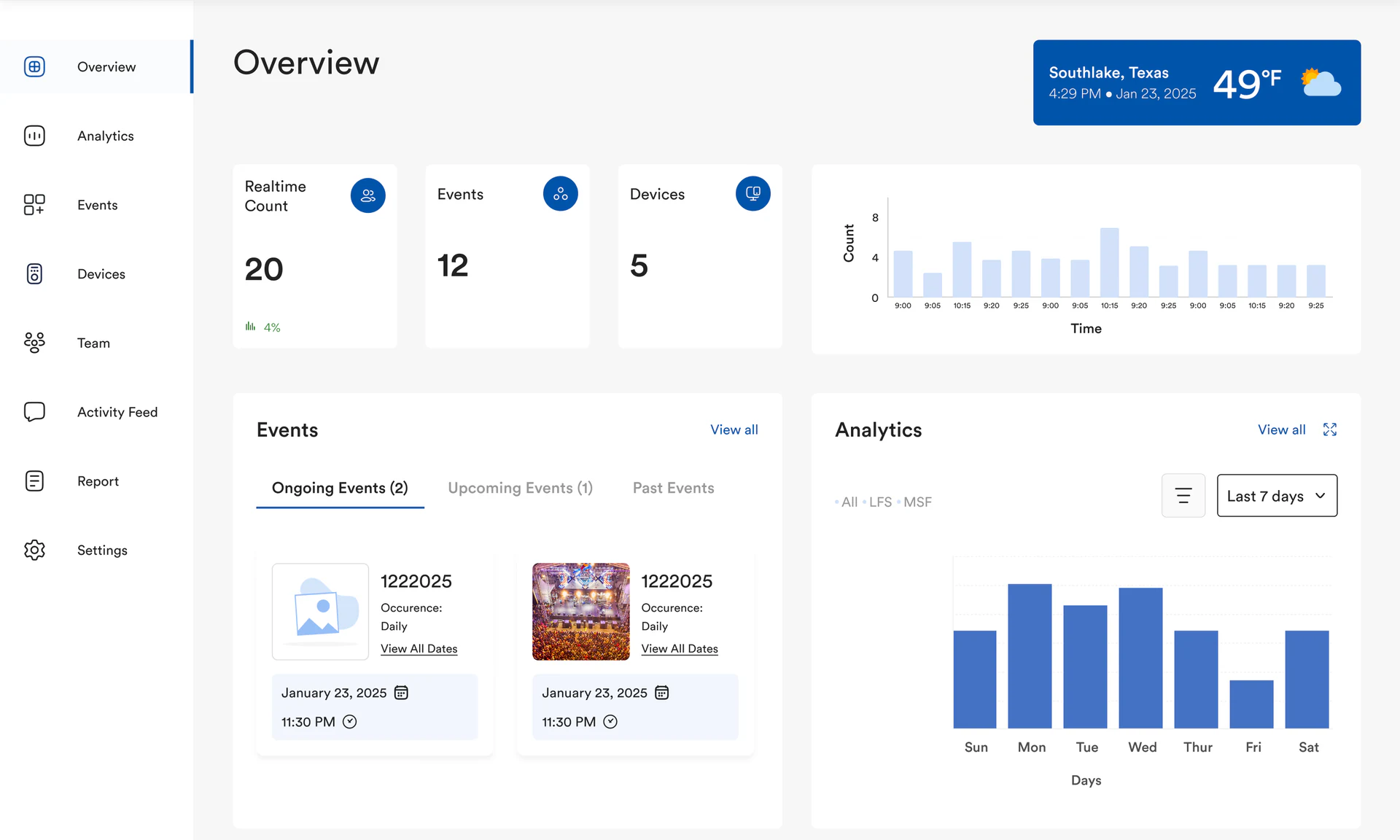Click calendar icon in second event card

point(661,693)
